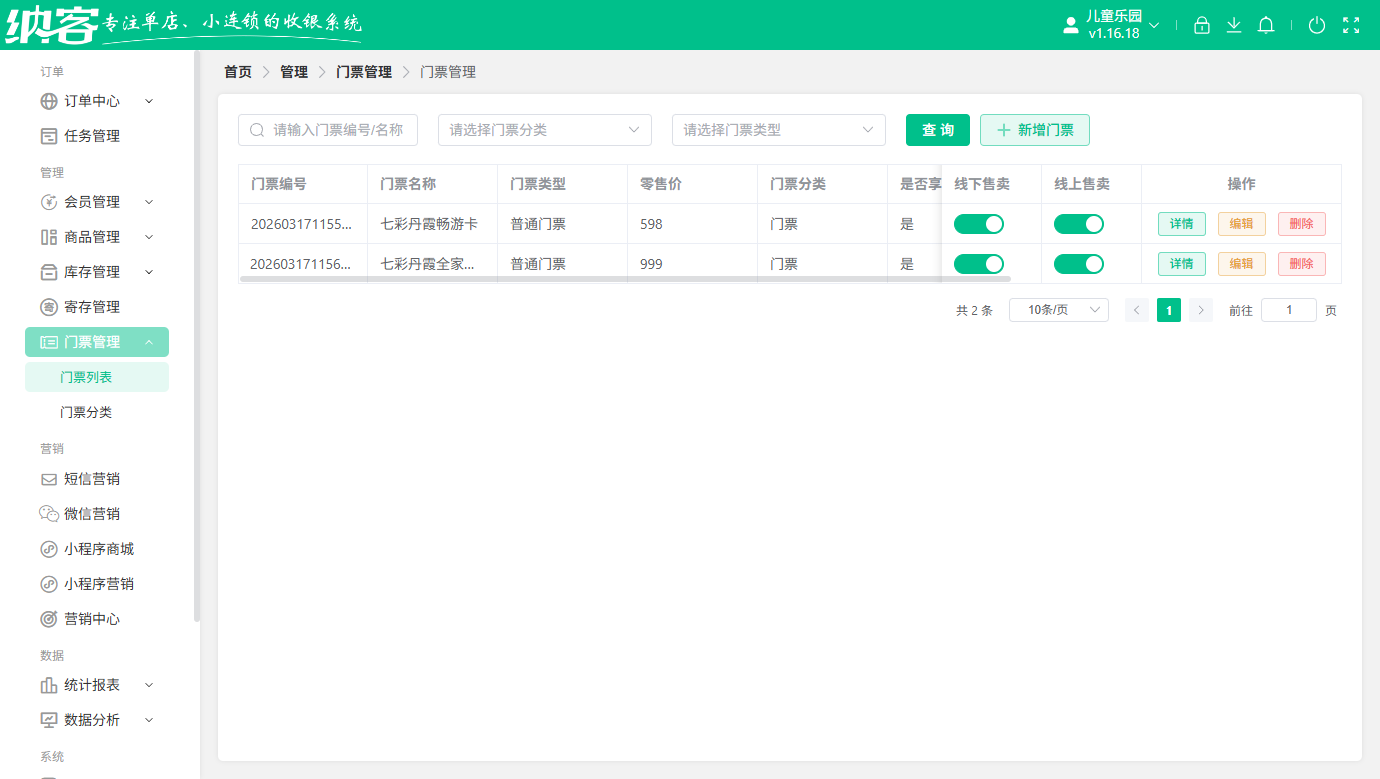1380x779 pixels.
Task: Open the 请选择门票类型 dropdown
Action: pos(778,130)
